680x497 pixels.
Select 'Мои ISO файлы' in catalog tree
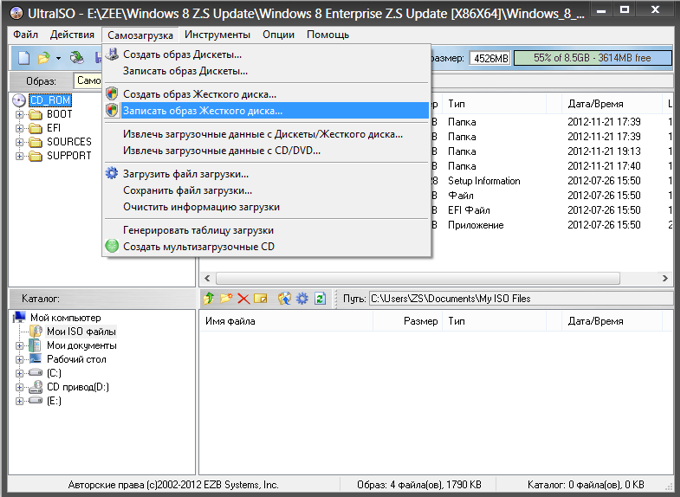81,332
